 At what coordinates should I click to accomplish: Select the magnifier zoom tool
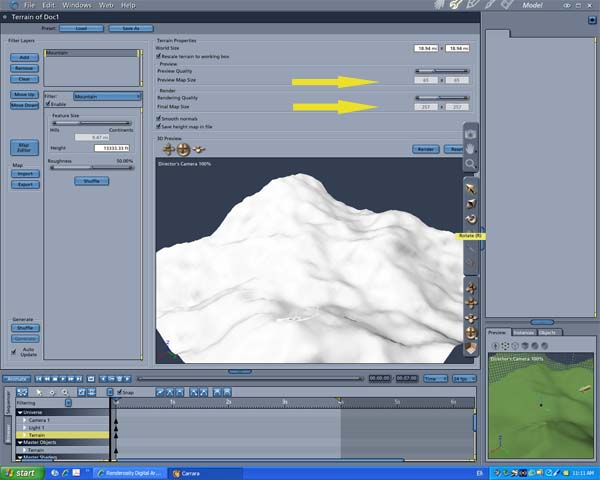click(470, 163)
